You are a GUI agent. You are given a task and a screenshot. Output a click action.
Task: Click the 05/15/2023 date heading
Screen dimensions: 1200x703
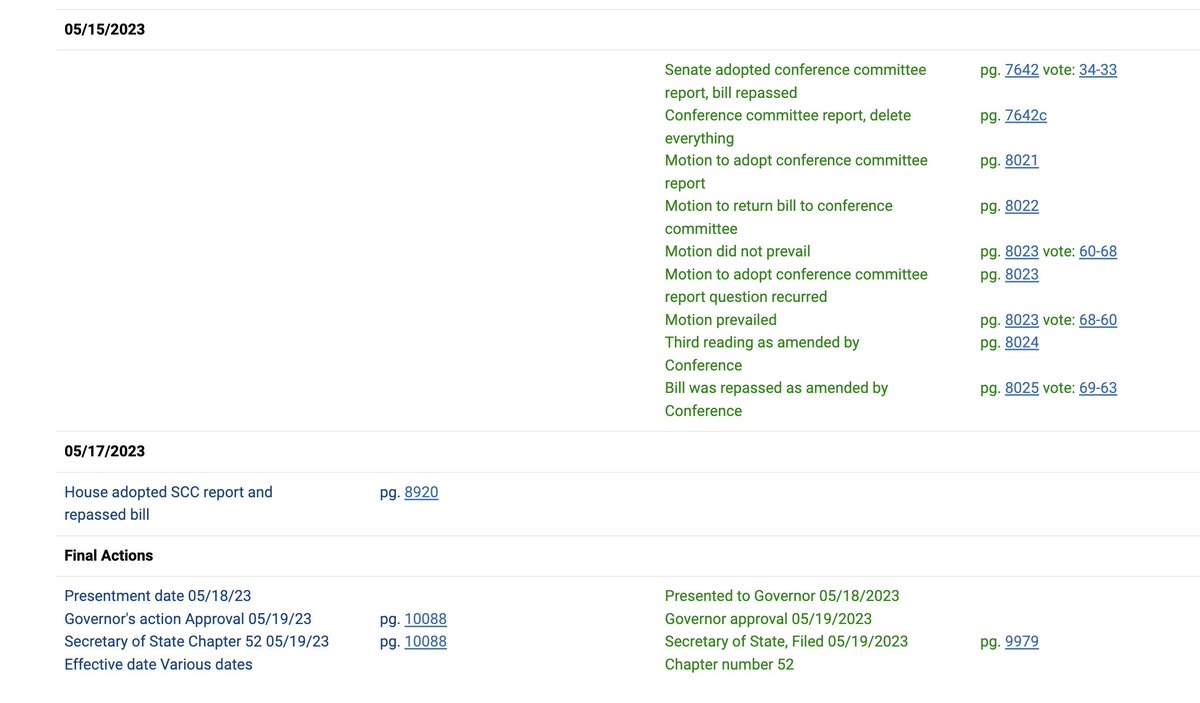click(105, 30)
